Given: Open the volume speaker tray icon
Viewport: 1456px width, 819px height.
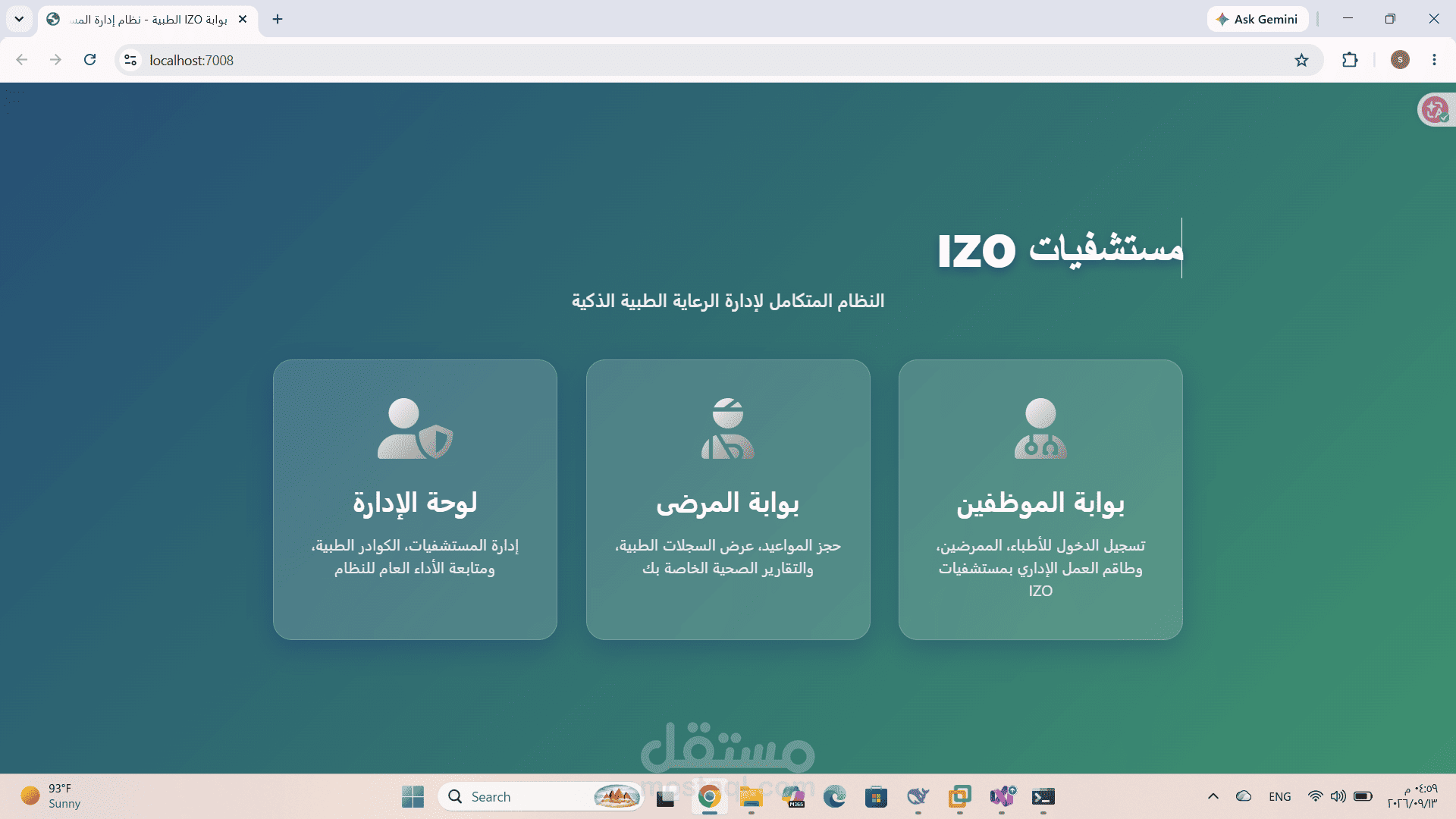Looking at the screenshot, I should [x=1338, y=796].
